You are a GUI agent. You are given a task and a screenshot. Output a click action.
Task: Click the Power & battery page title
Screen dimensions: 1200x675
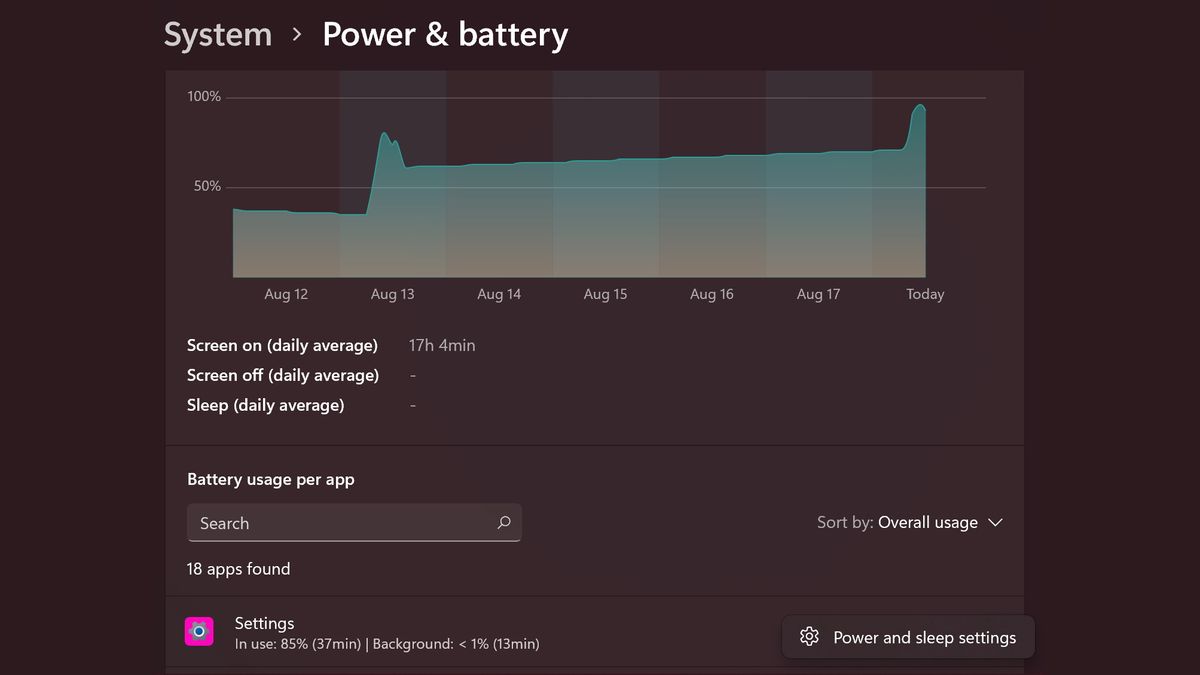445,35
